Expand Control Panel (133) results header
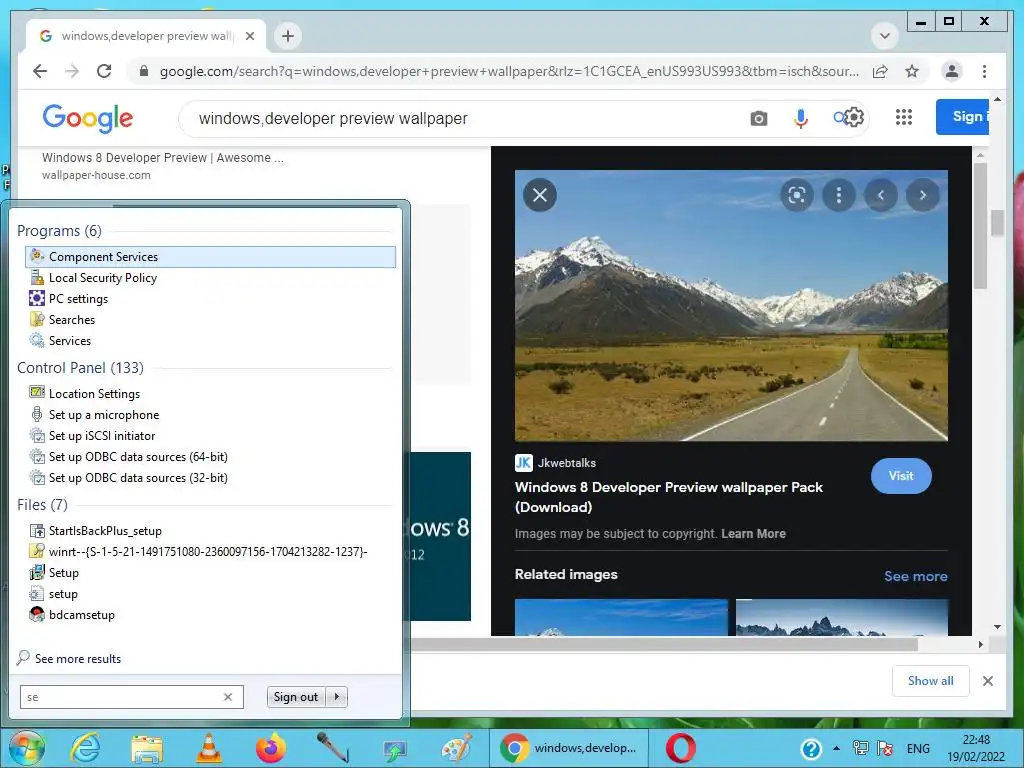The width and height of the screenshot is (1024, 768). click(80, 368)
